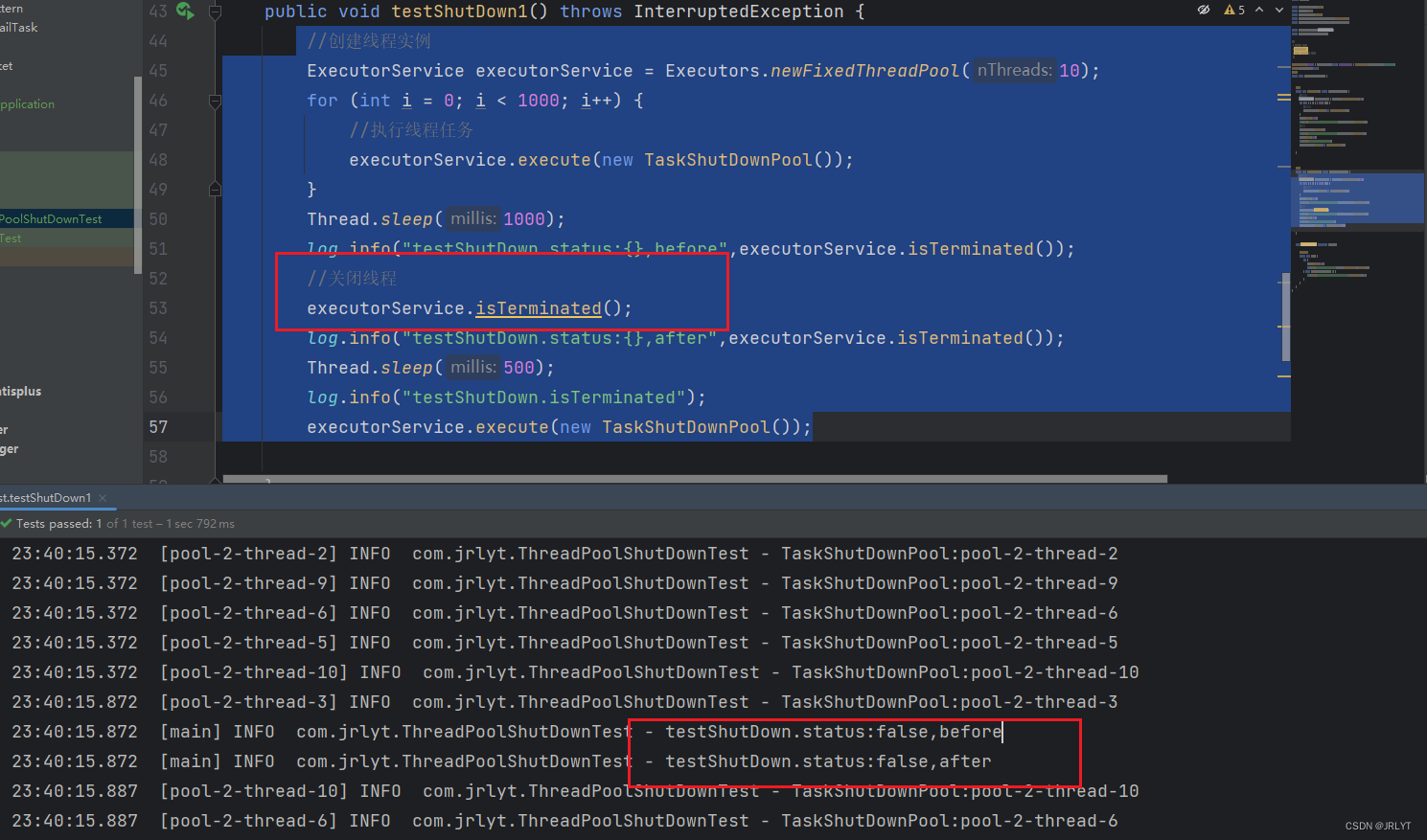
Task: Close the st.testShutDown1 tab with its x
Action: tap(102, 497)
